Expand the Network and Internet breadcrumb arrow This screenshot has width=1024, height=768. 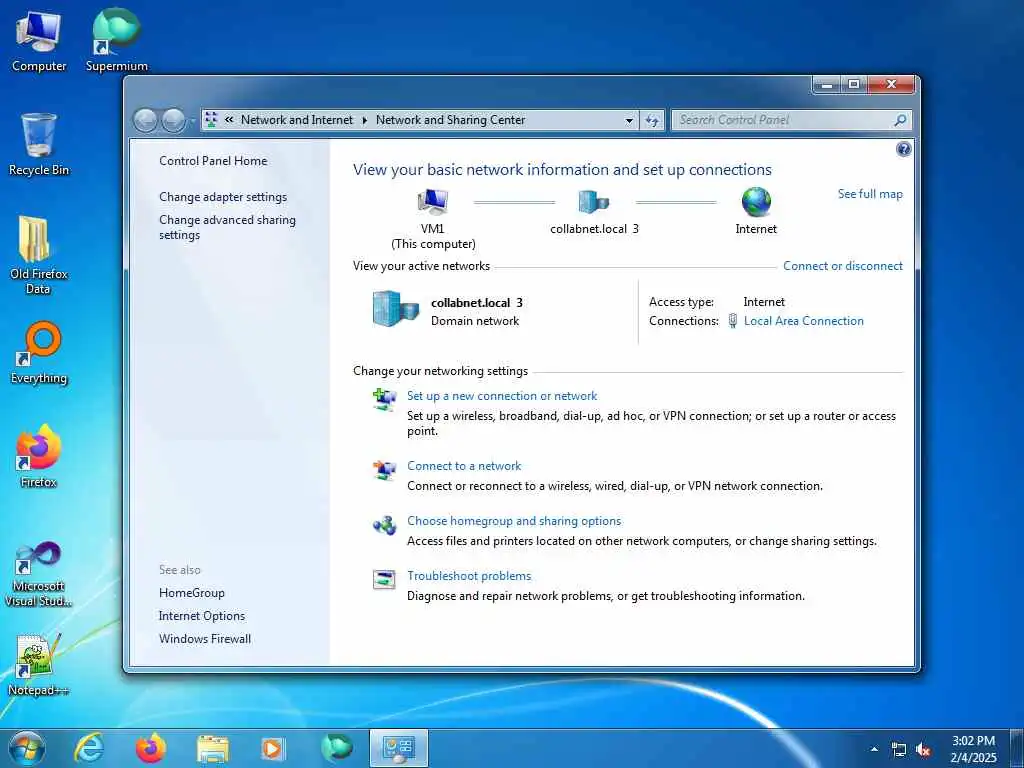pyautogui.click(x=364, y=120)
